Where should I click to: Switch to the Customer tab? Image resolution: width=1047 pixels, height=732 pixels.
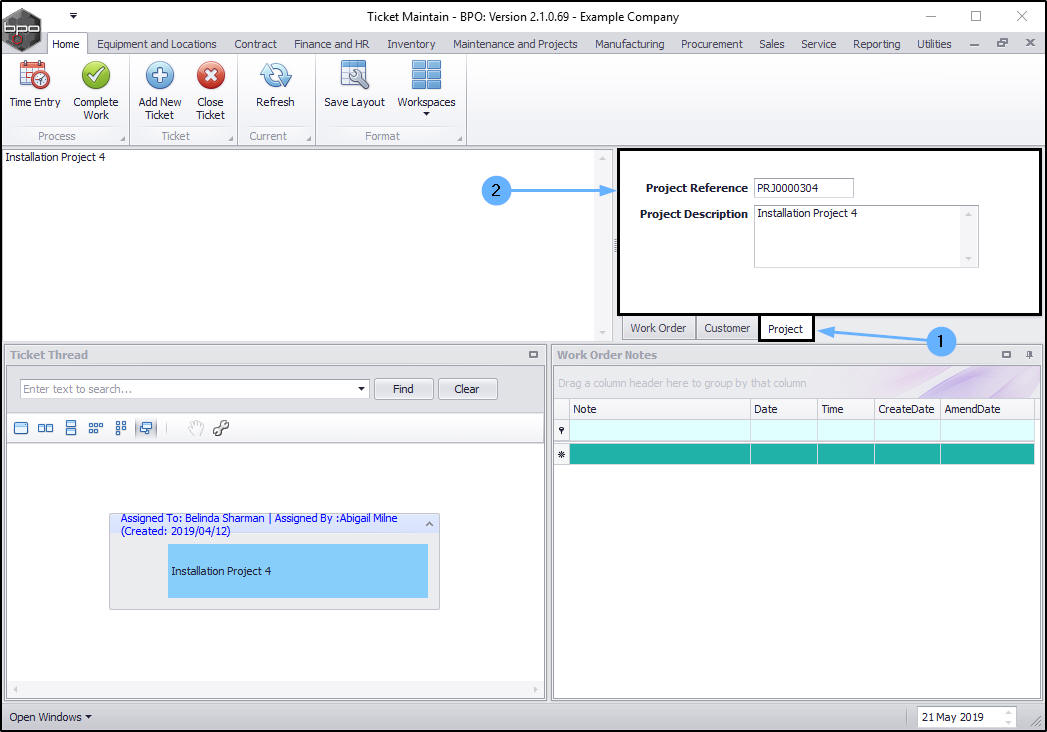726,328
